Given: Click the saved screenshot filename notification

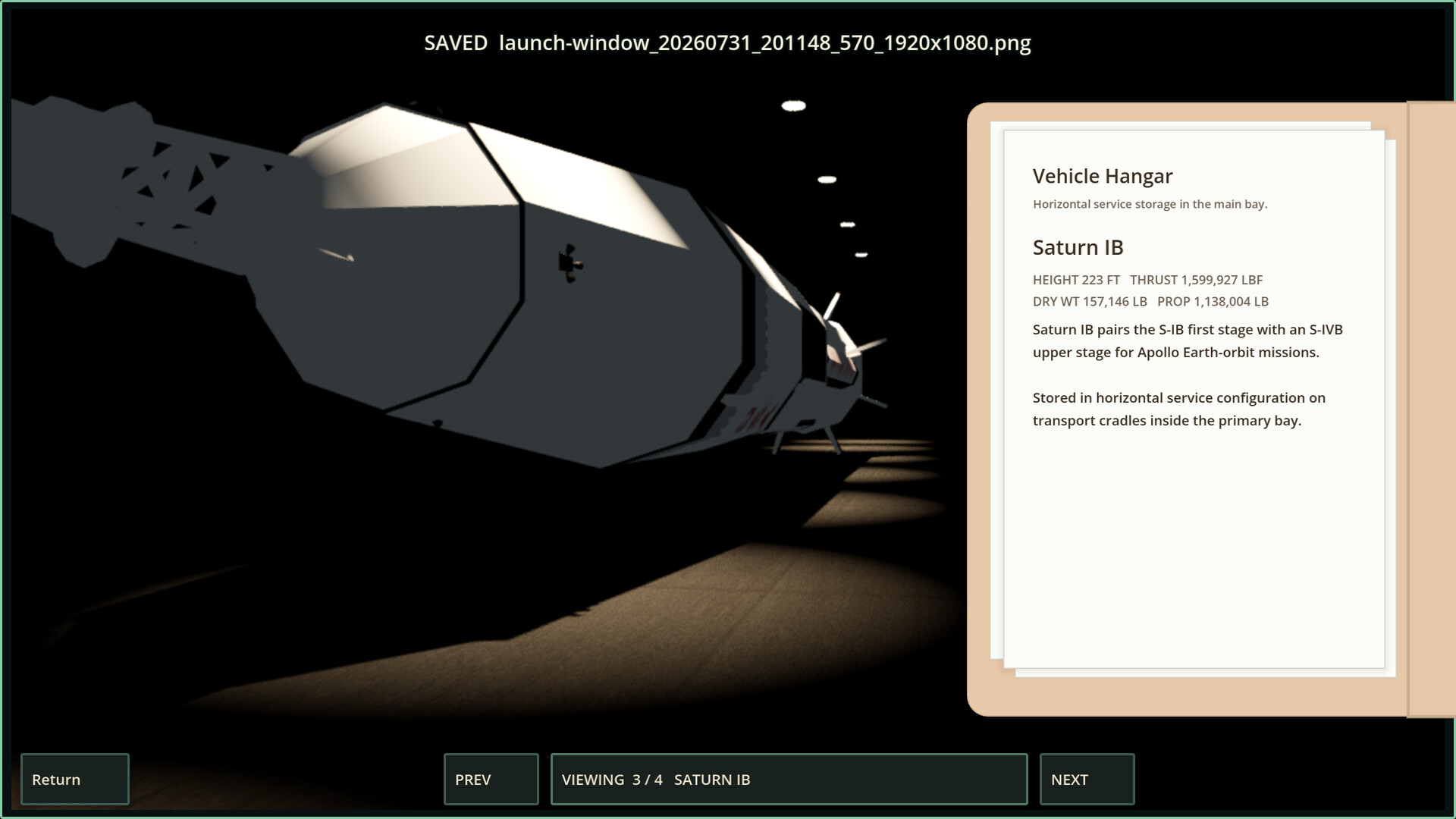Looking at the screenshot, I should [727, 42].
